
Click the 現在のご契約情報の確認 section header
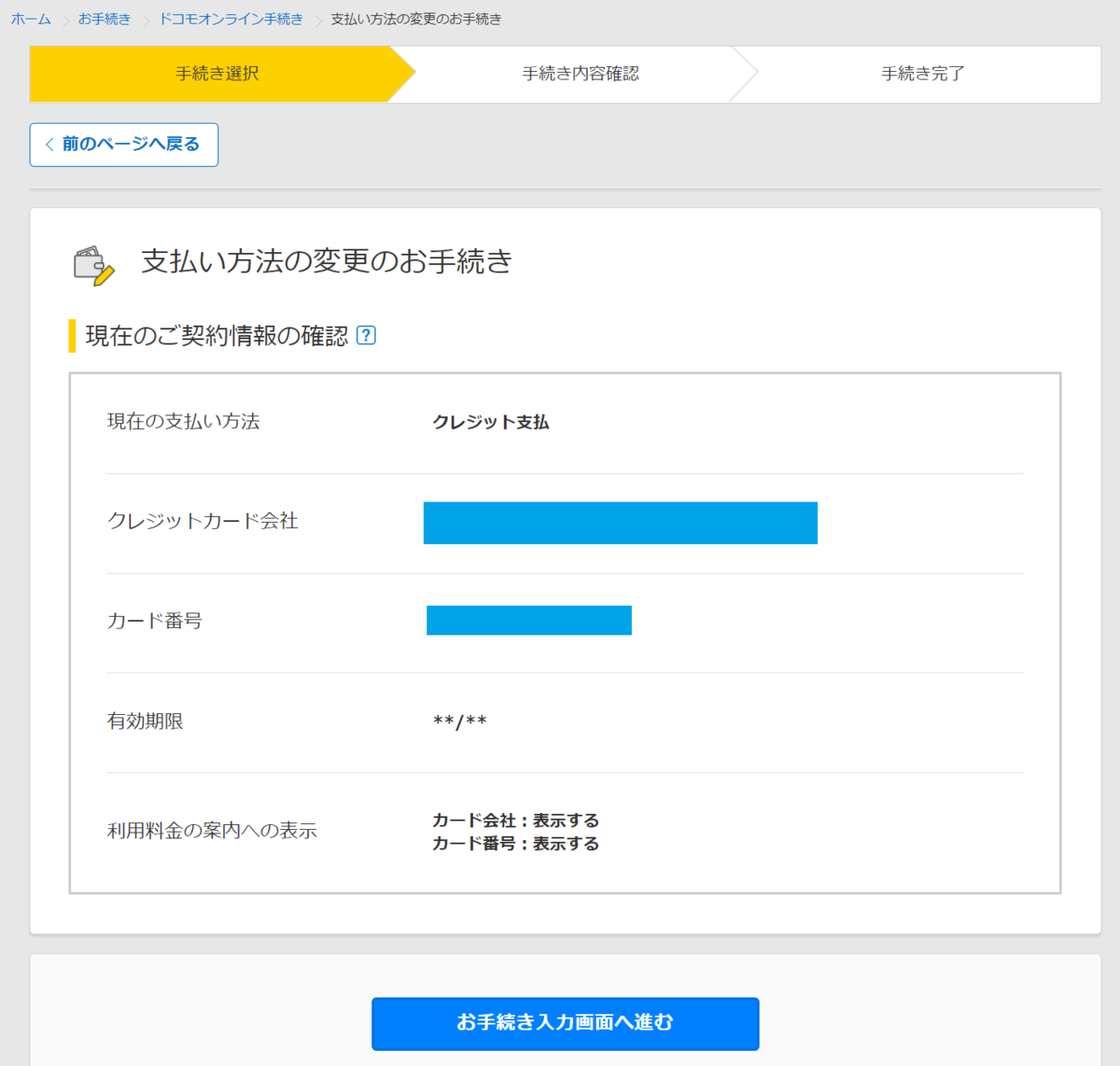[217, 334]
